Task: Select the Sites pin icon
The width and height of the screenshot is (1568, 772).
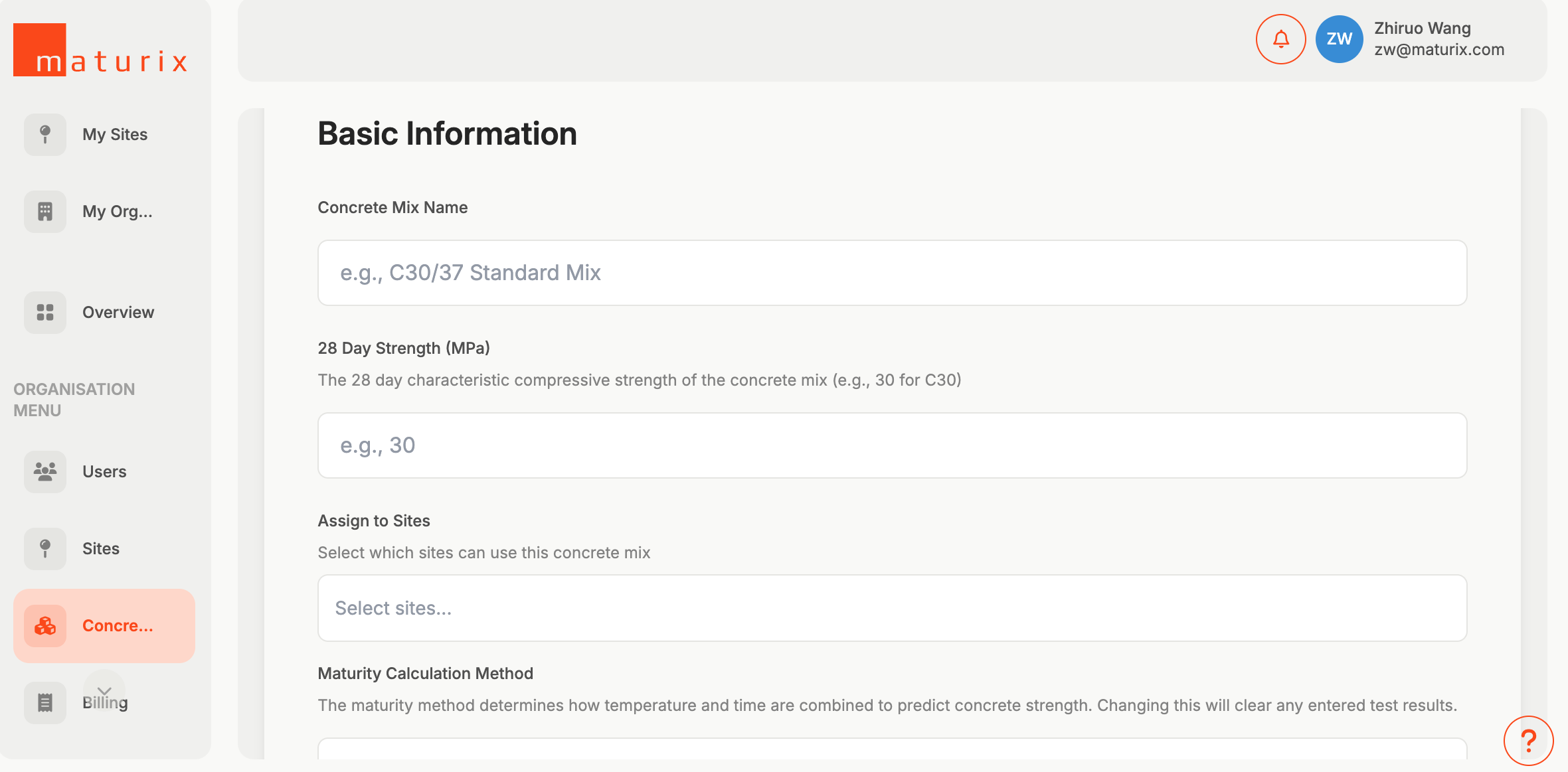Action: (44, 548)
